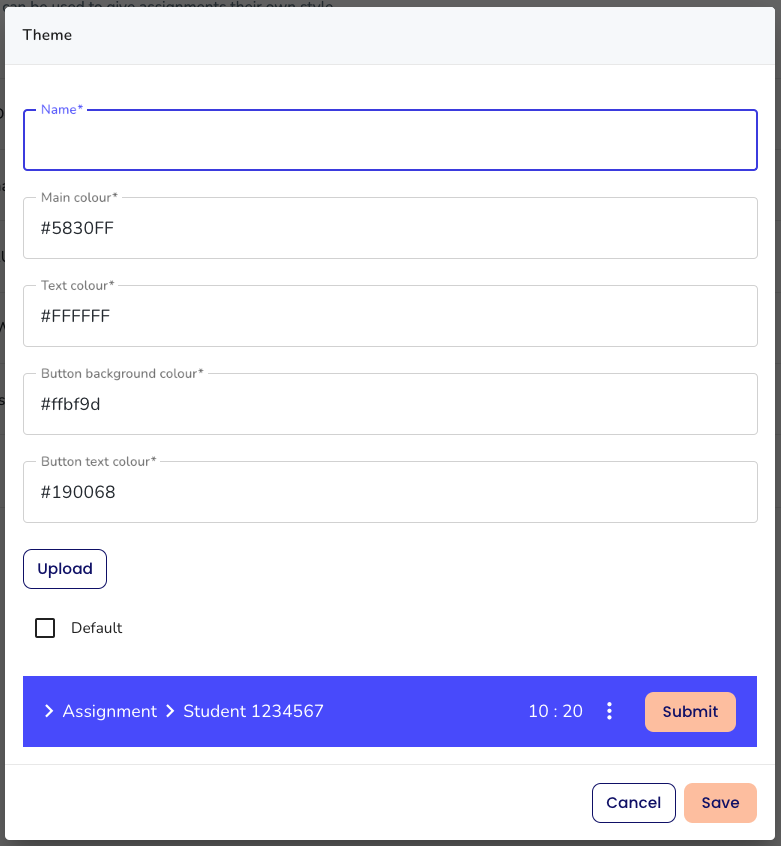Click the chevron before Assignment
781x846 pixels.
coord(49,711)
